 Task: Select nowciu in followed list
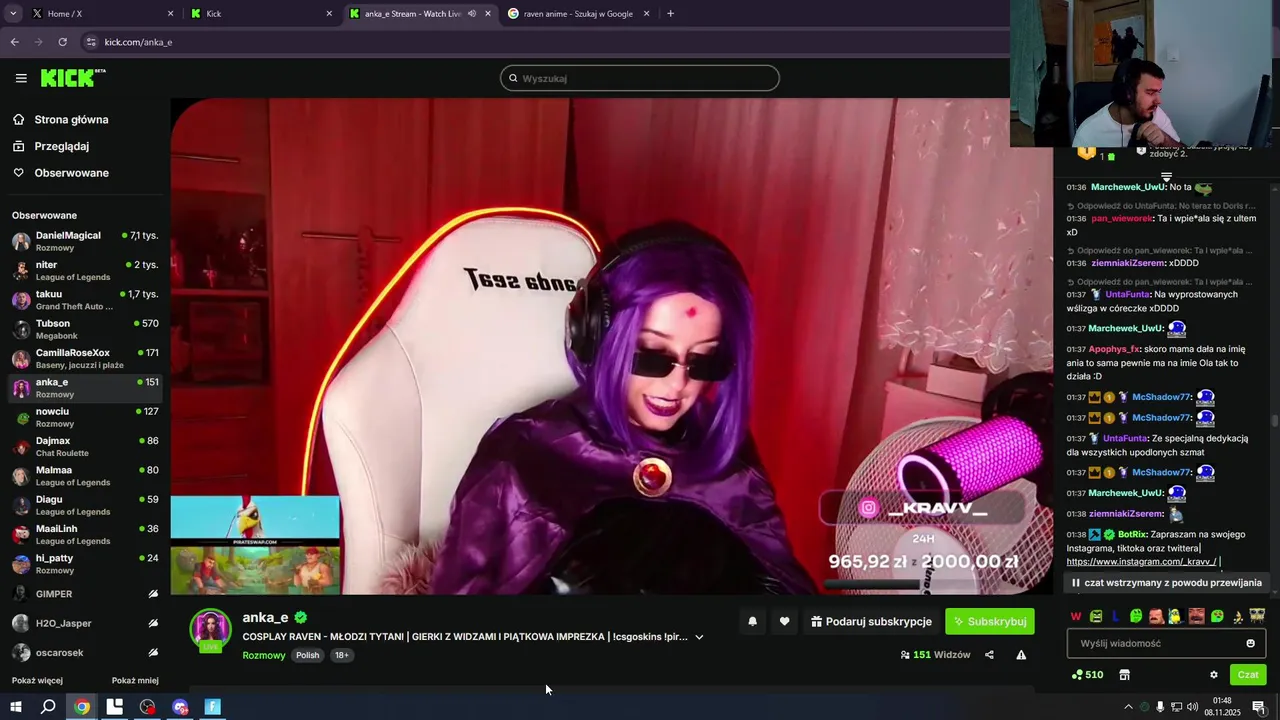point(85,417)
